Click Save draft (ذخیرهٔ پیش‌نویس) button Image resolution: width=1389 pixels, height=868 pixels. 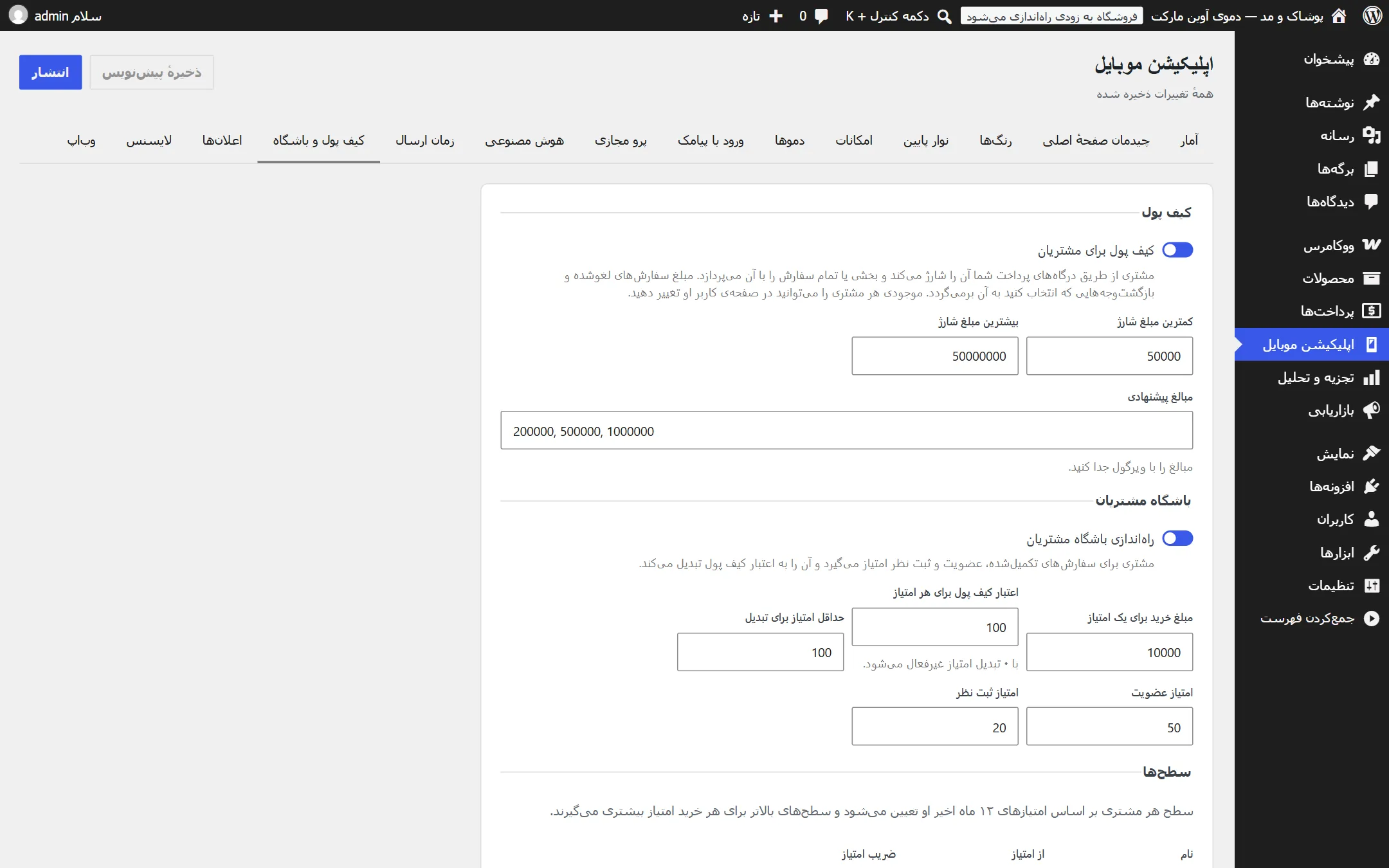point(152,72)
